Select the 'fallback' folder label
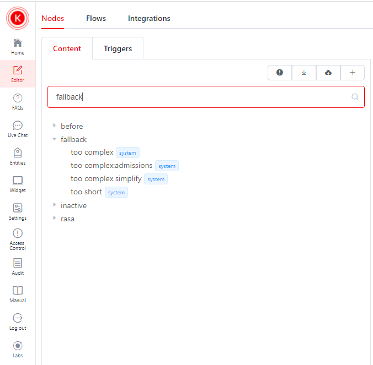The width and height of the screenshot is (373, 365). pos(74,139)
